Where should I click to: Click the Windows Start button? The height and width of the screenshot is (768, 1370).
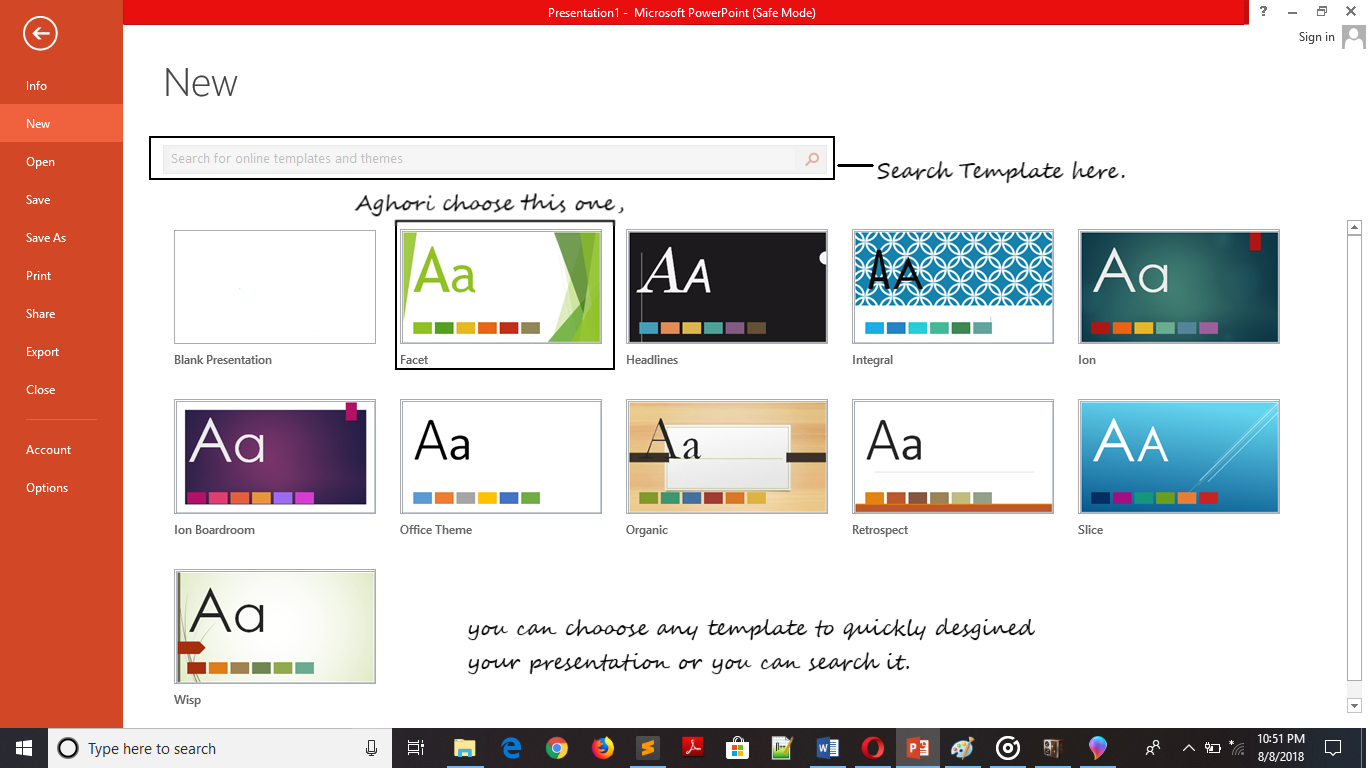tap(24, 748)
